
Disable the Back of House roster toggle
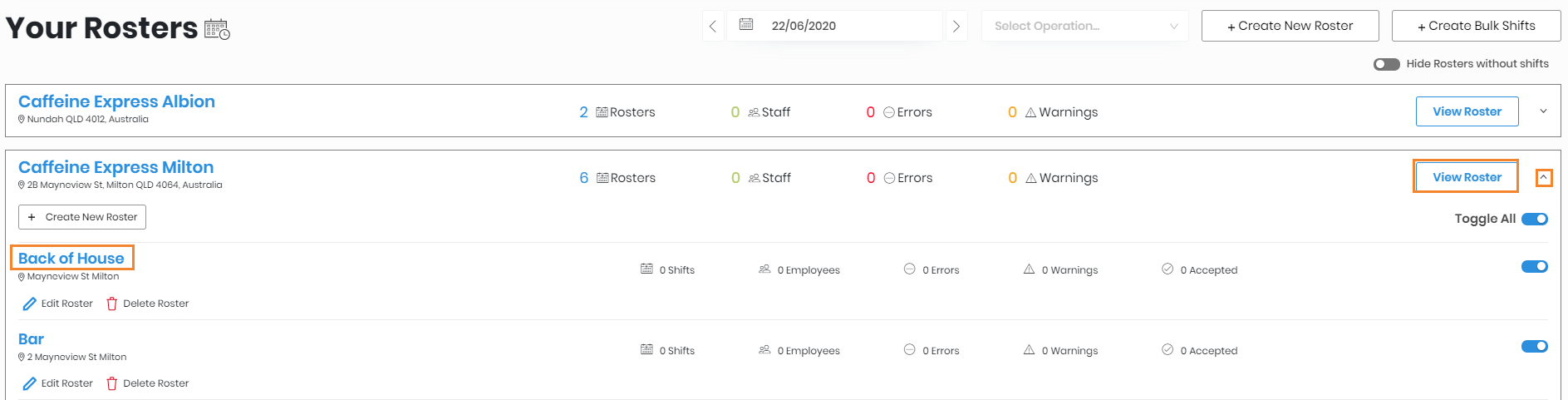1534,267
